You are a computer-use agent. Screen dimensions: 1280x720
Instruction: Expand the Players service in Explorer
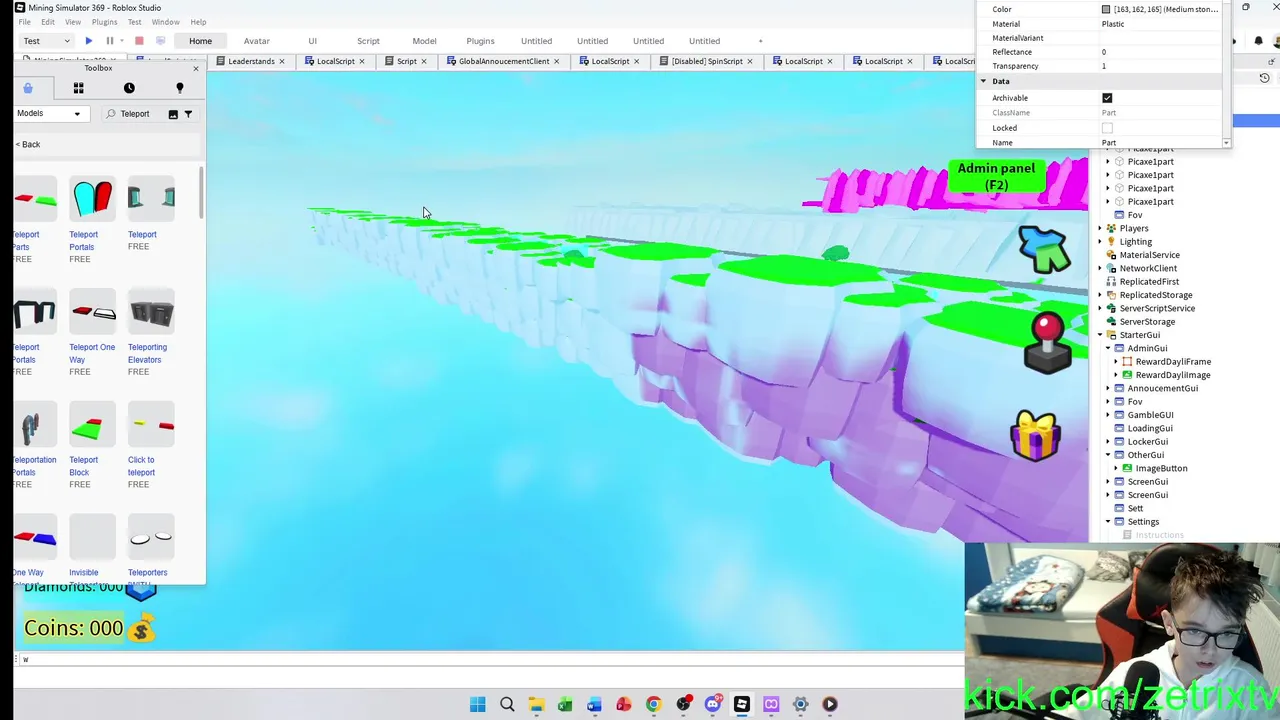tap(1100, 228)
